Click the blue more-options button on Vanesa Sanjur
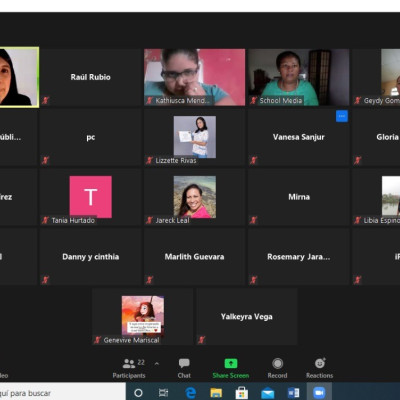This screenshot has height=400, width=400. (342, 116)
